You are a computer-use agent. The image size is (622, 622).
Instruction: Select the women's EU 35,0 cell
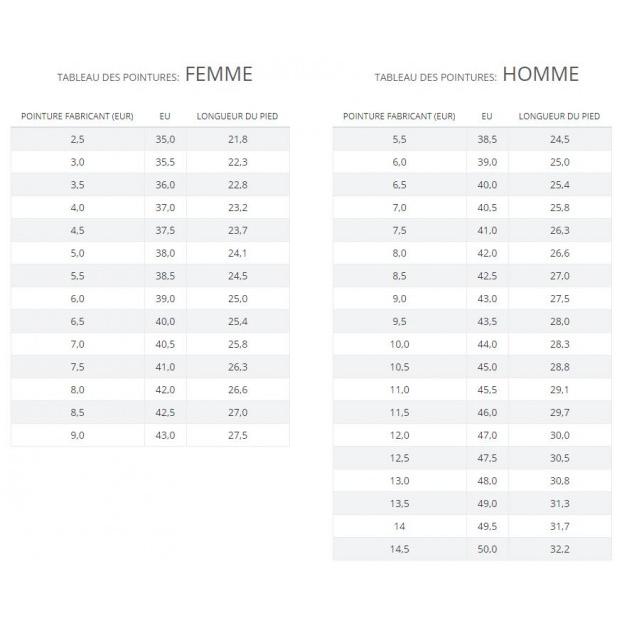[165, 139]
